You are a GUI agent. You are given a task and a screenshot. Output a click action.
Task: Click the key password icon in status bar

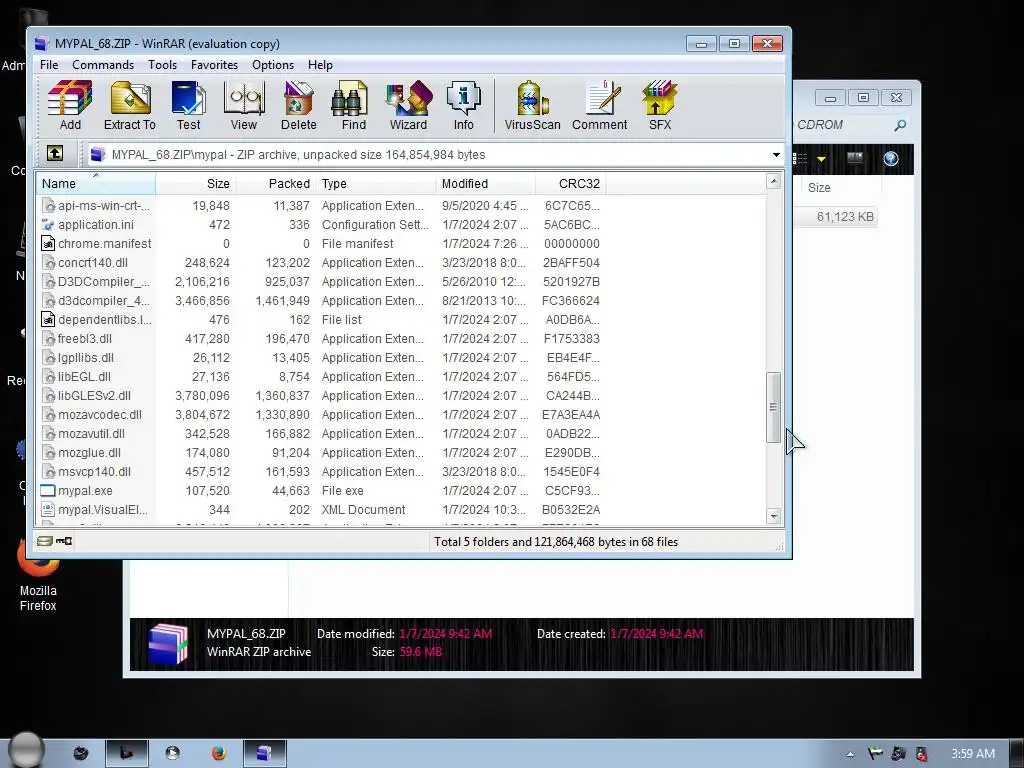coord(64,541)
